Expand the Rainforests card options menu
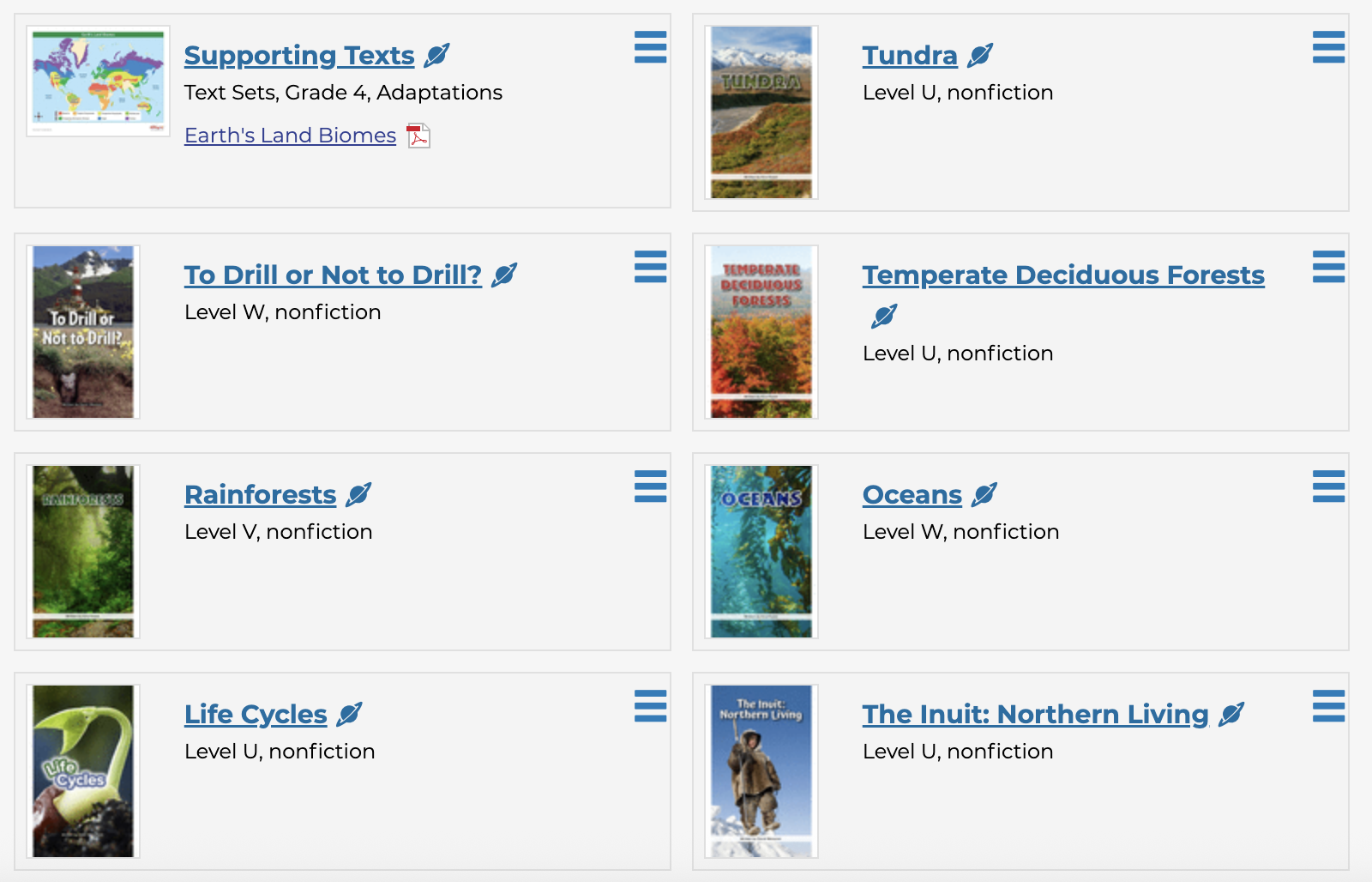 [650, 486]
